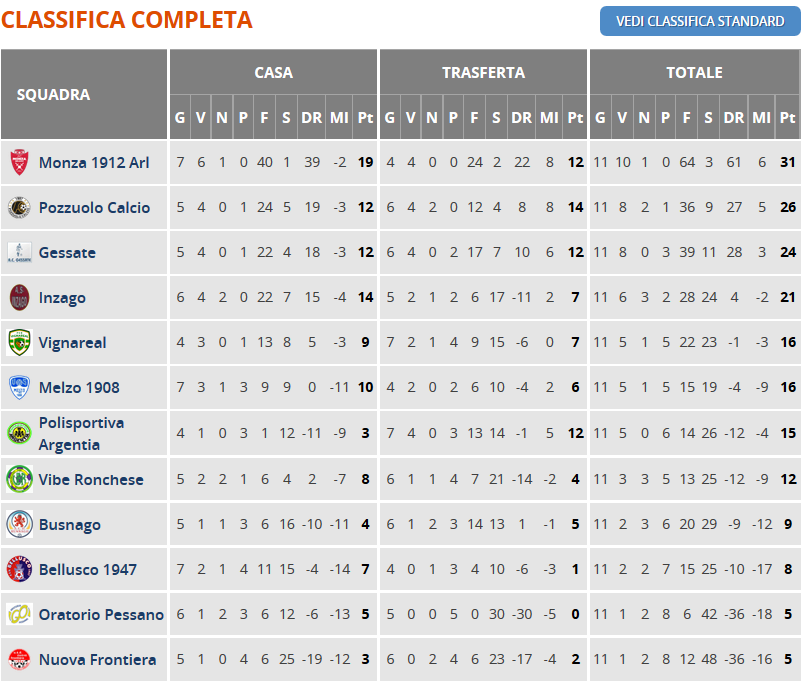Click the Monza 1912 Arl team crest
This screenshot has height=687, width=805.
[20, 162]
